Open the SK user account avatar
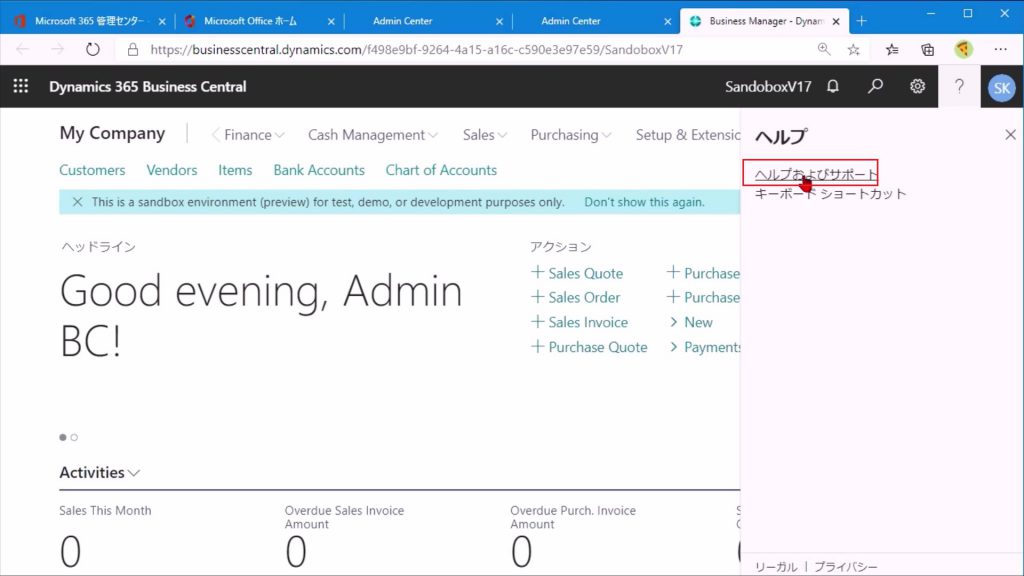The height and width of the screenshot is (576, 1024). [x=1002, y=88]
